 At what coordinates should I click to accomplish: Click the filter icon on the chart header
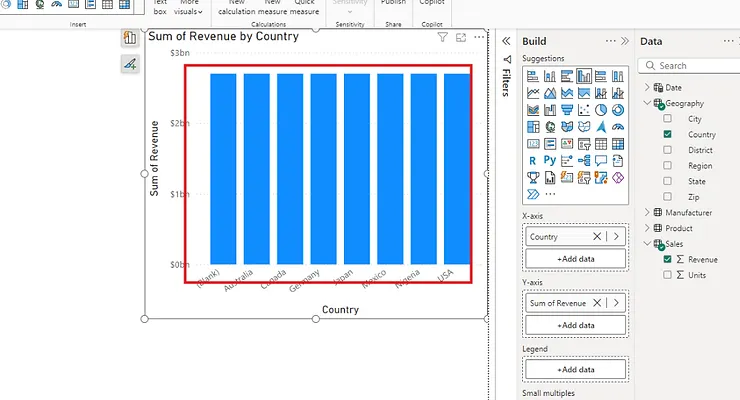(442, 37)
